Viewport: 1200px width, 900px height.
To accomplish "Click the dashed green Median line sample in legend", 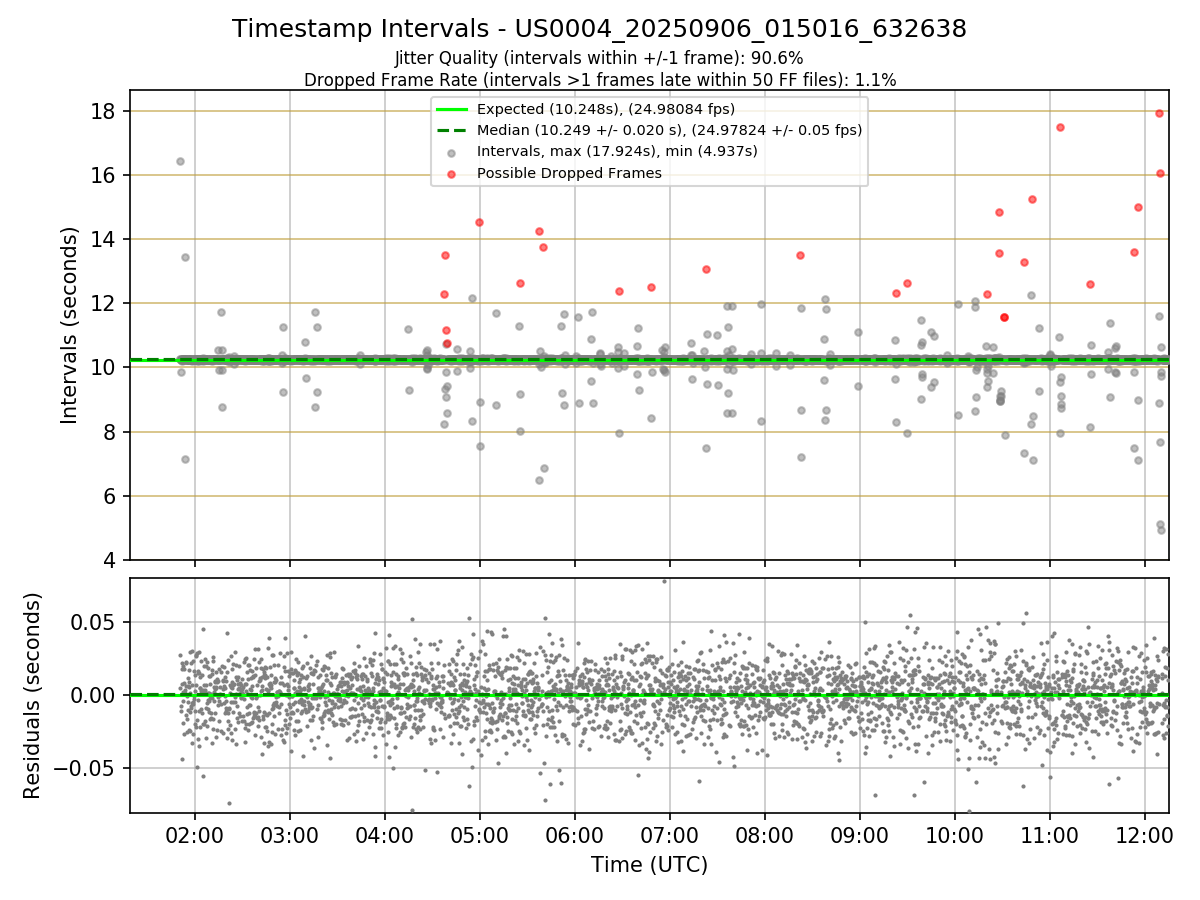I will 451,130.
